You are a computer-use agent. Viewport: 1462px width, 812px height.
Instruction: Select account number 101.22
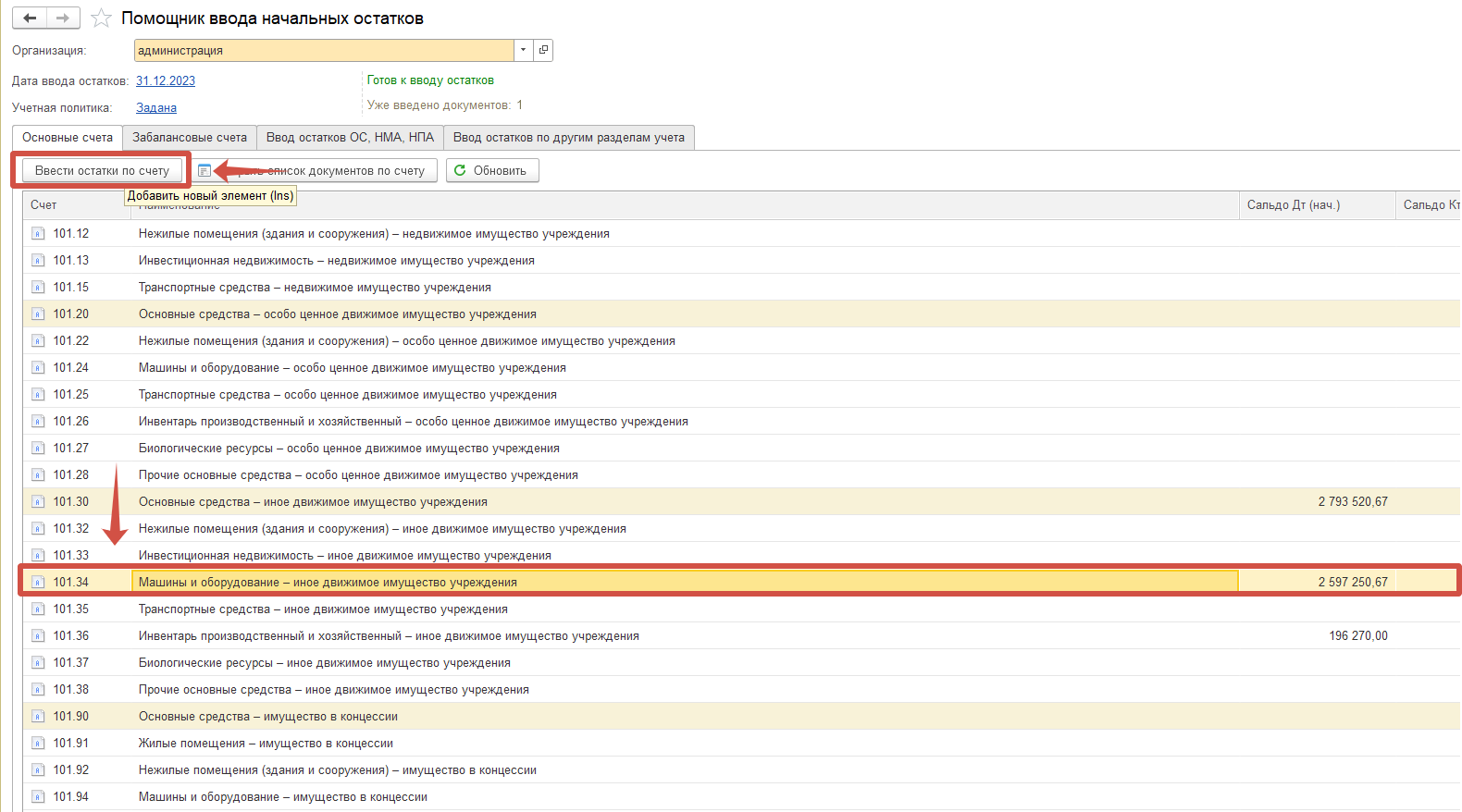click(71, 341)
